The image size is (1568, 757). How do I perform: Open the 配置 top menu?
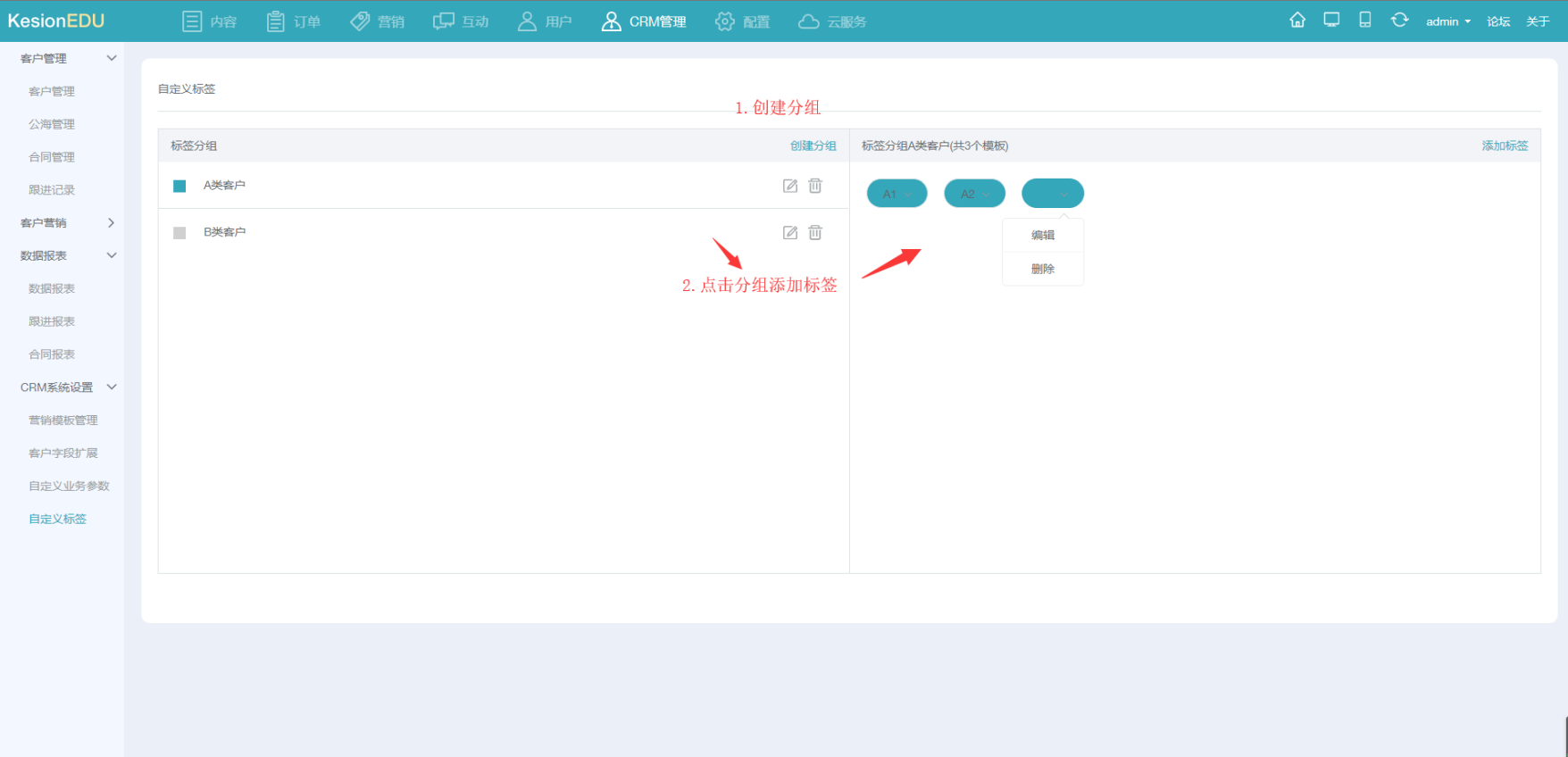tap(742, 21)
